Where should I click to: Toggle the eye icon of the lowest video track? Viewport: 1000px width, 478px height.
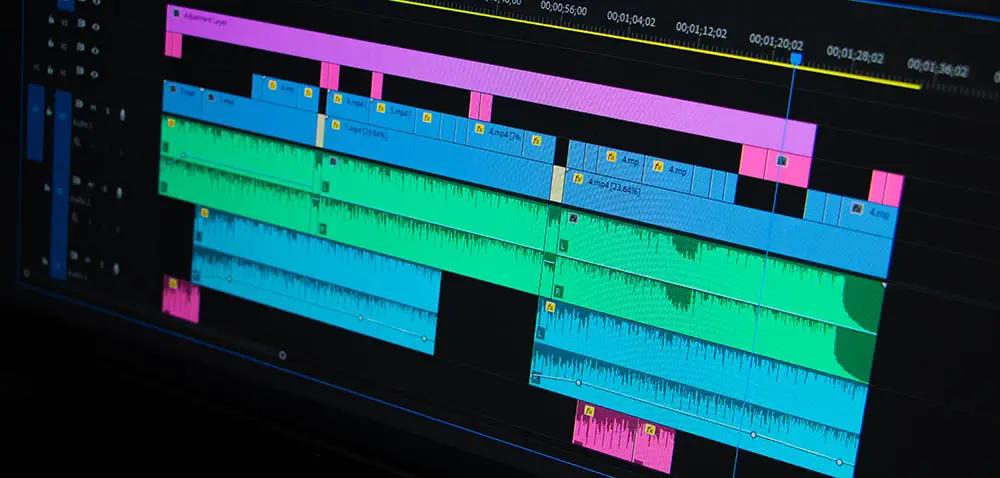pos(96,75)
